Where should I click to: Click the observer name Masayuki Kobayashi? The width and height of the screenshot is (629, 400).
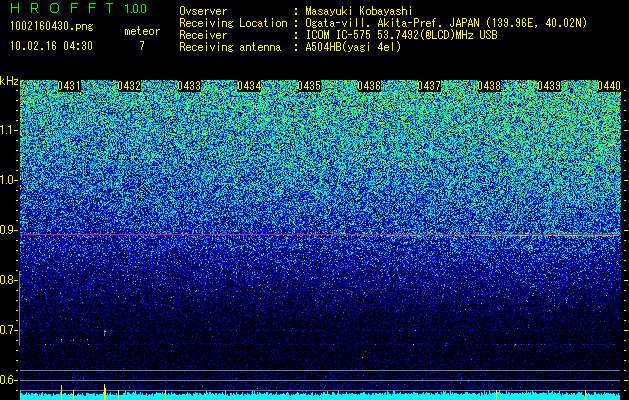click(x=359, y=11)
